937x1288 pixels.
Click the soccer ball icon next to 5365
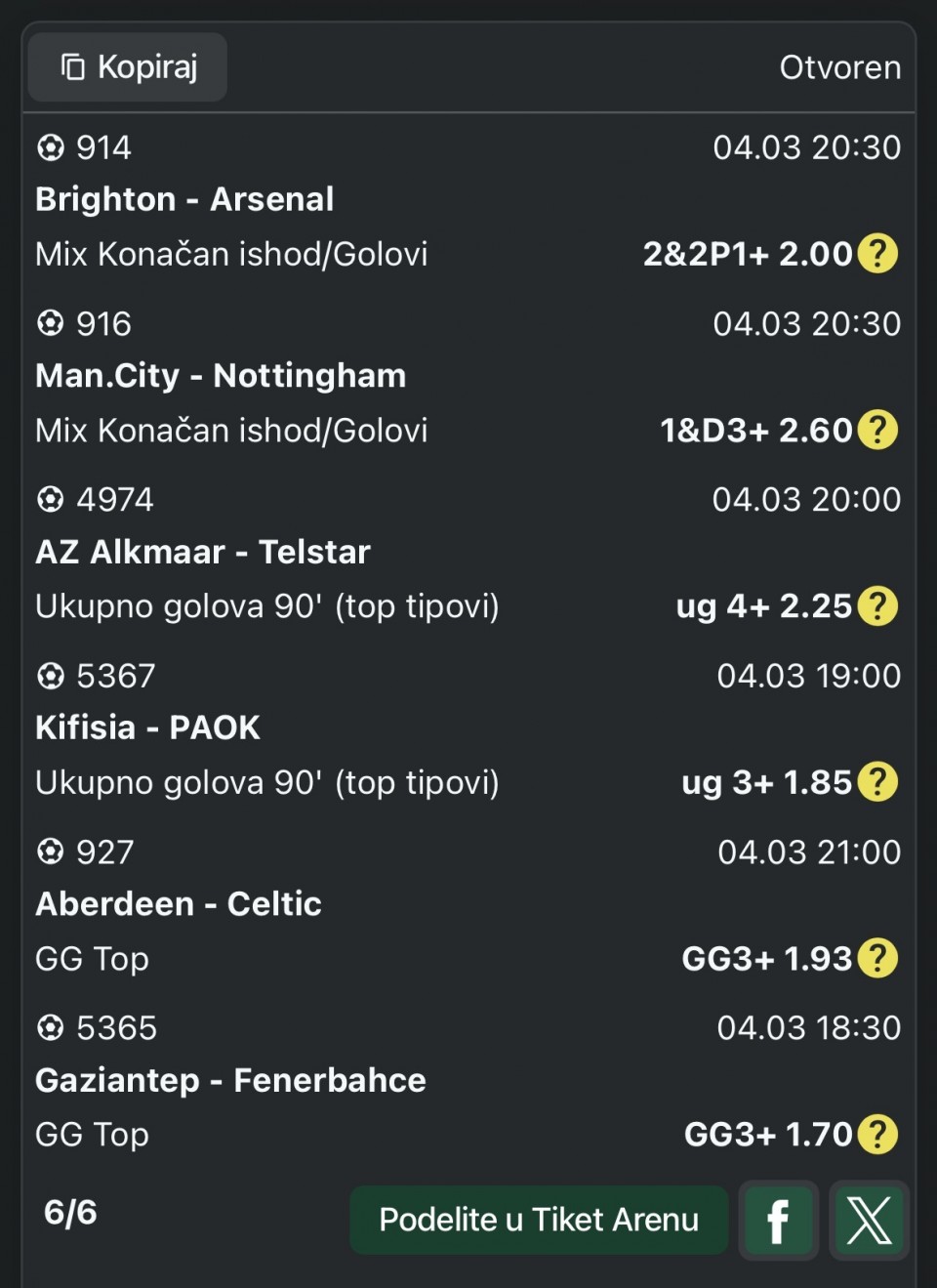[50, 1028]
